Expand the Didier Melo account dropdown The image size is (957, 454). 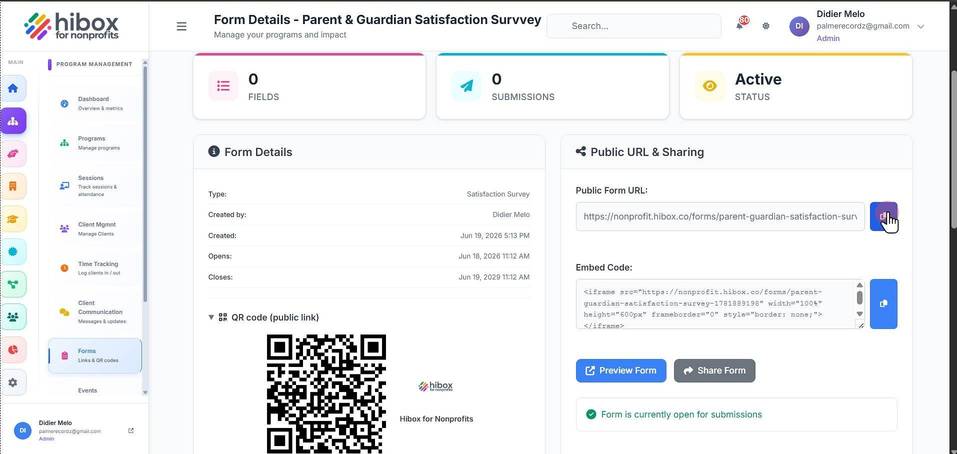[x=921, y=26]
